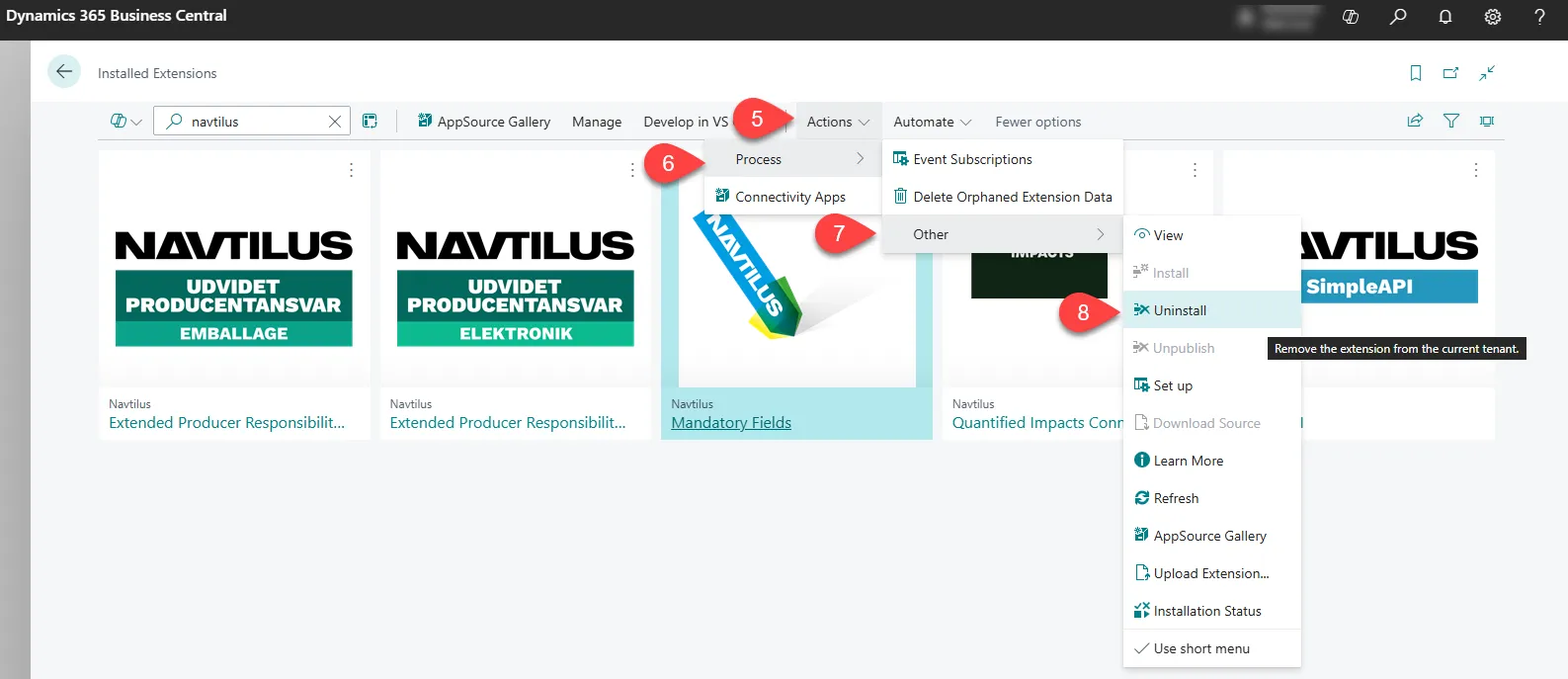This screenshot has width=1568, height=679.
Task: Open the search magnifier in top bar
Action: pos(1397,17)
